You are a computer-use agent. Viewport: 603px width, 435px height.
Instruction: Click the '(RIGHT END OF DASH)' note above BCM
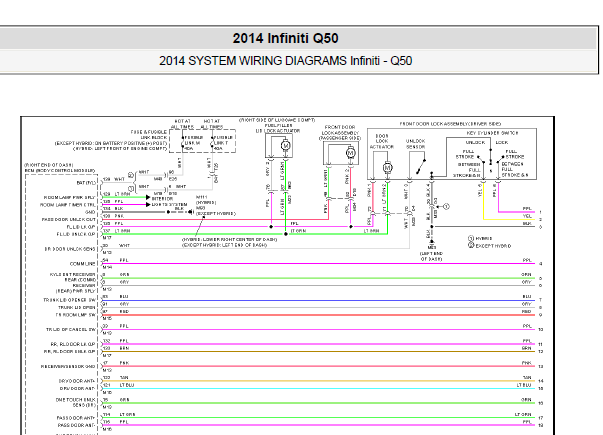tap(49, 165)
